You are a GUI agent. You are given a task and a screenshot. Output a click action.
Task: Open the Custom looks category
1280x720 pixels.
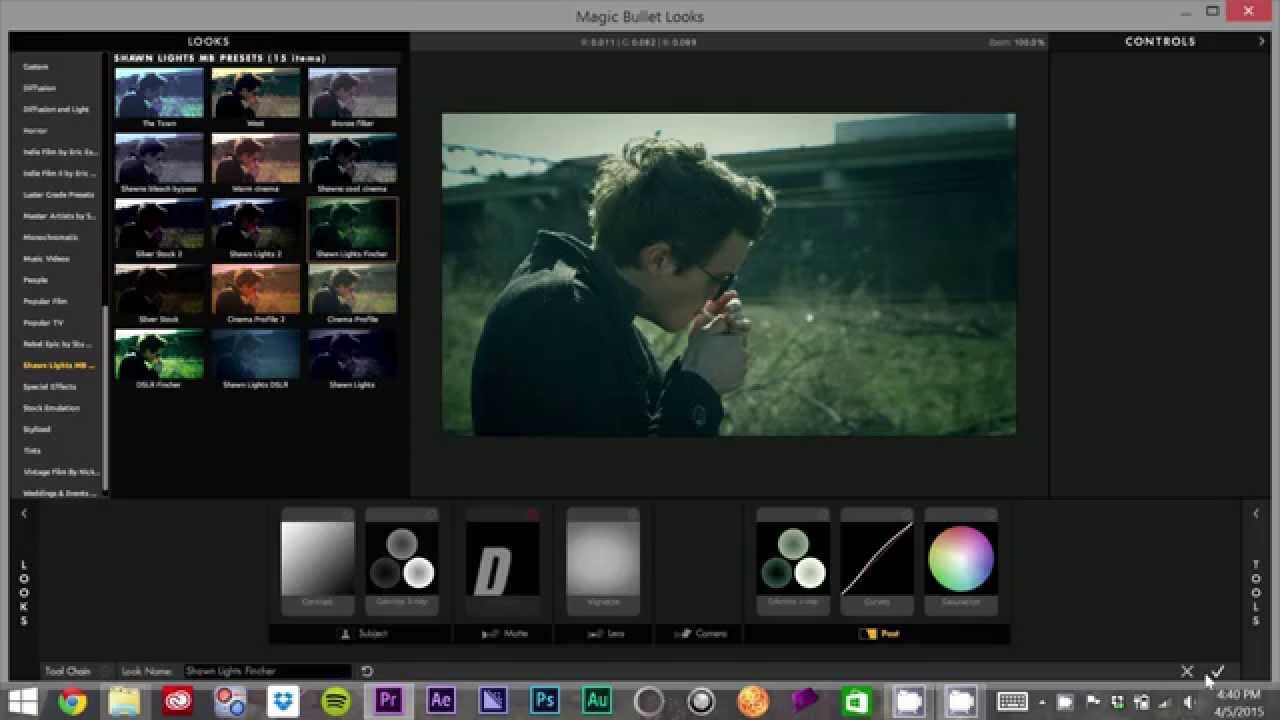(36, 67)
